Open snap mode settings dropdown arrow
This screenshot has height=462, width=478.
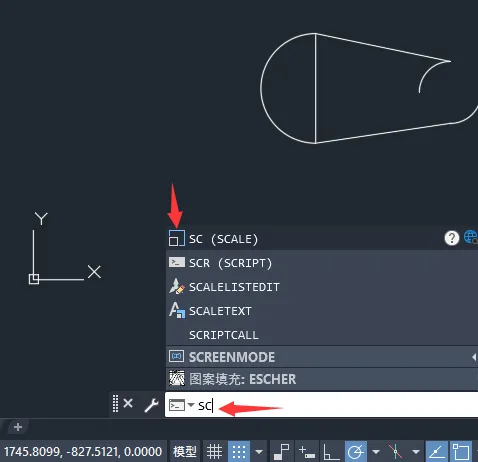[259, 452]
